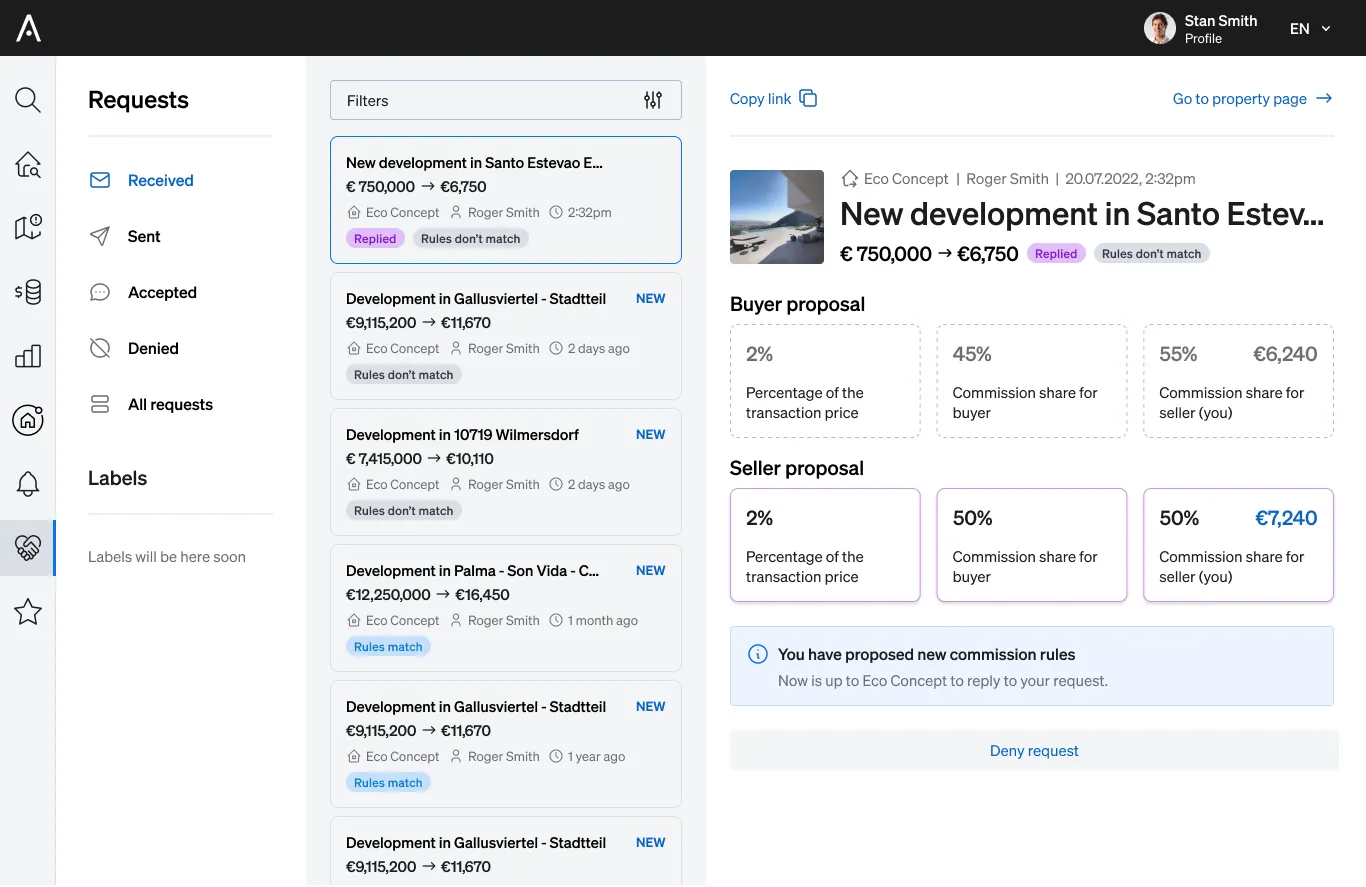Image resolution: width=1366 pixels, height=887 pixels.
Task: Open the bar chart analytics icon
Action: (x=28, y=356)
